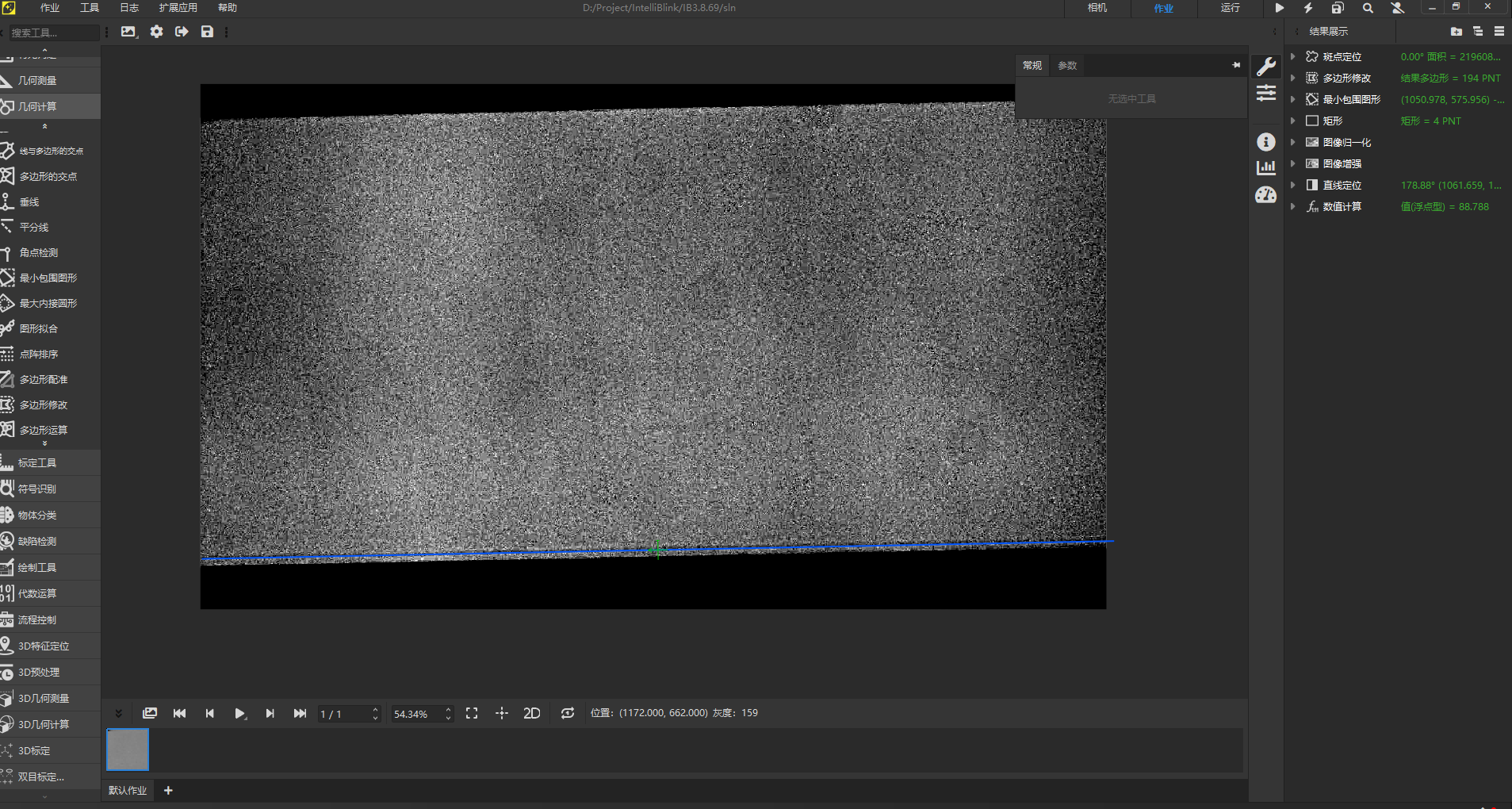The height and width of the screenshot is (809, 1512).
Task: Expand the 斑点定位 result node
Action: tap(1293, 56)
